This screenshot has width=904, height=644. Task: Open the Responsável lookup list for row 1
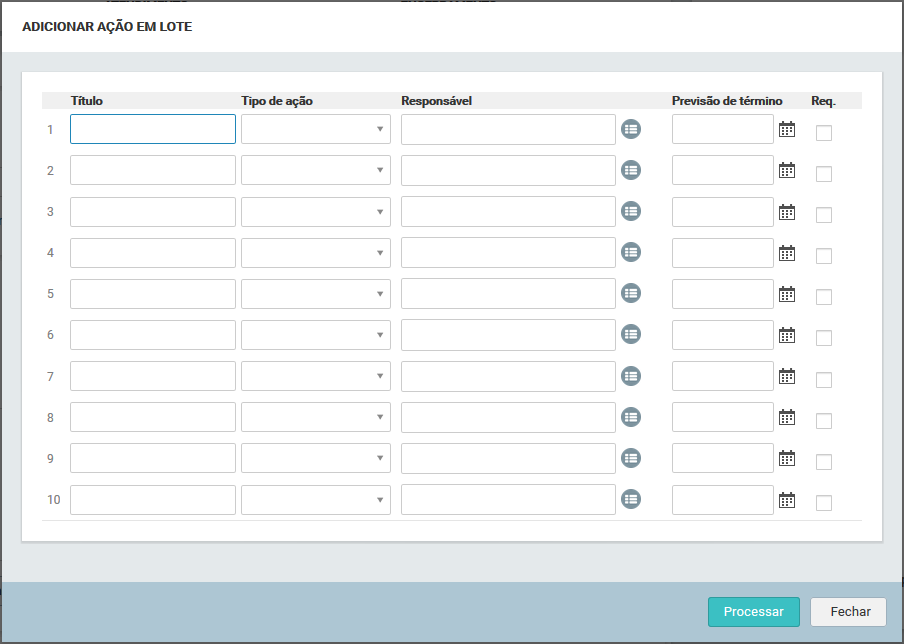click(x=631, y=129)
